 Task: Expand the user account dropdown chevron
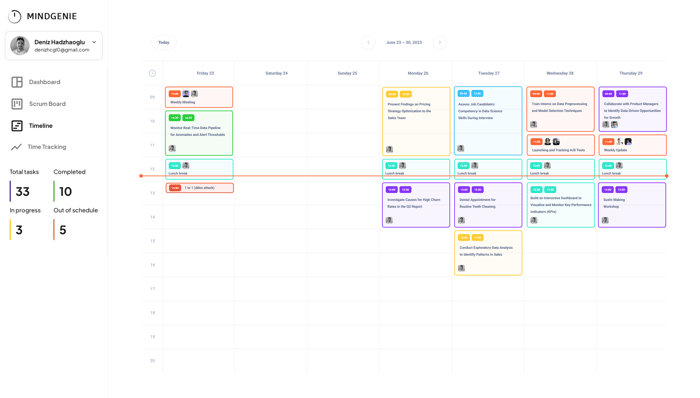click(x=94, y=42)
